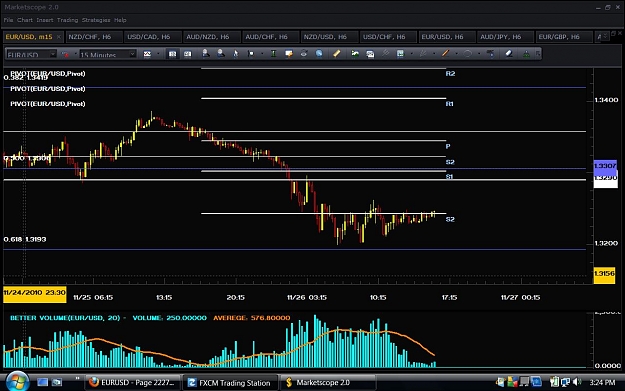Screen dimensions: 625x391
Task: Click the blue globe toolbar icon
Action: (x=319, y=53)
